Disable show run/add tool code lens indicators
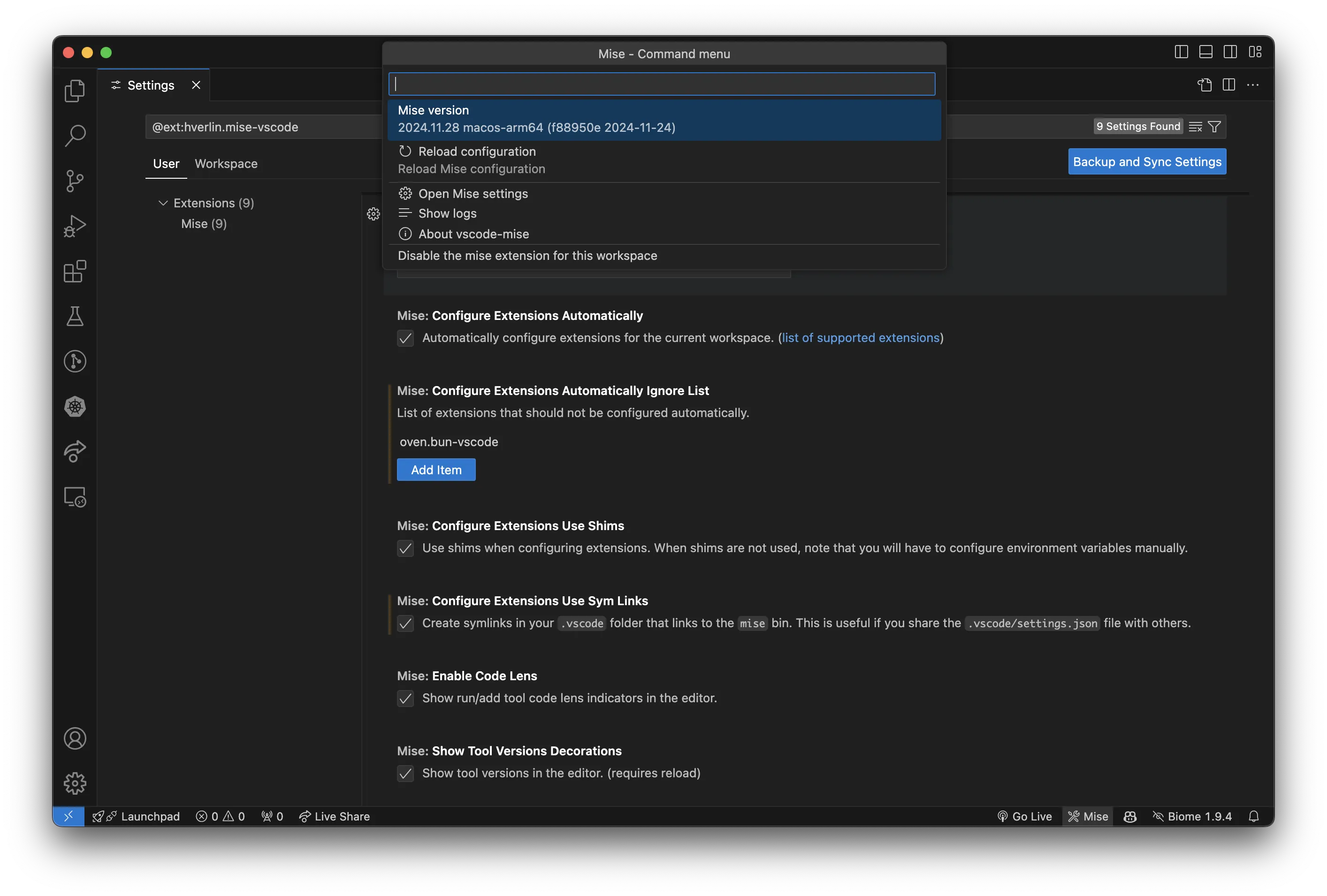Image resolution: width=1327 pixels, height=896 pixels. [x=405, y=699]
